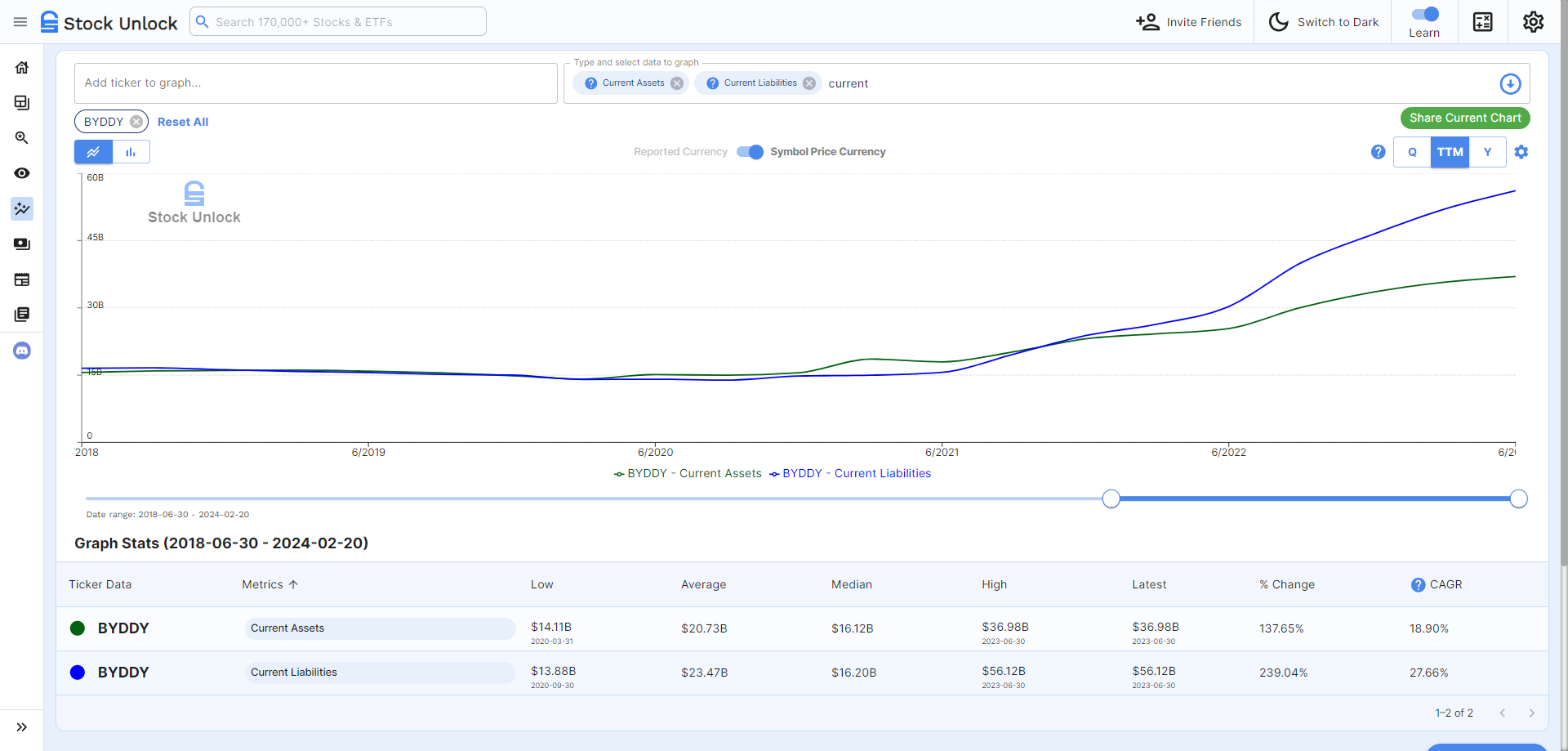Sort by Metrics column header
This screenshot has height=751, width=1568.
point(270,584)
